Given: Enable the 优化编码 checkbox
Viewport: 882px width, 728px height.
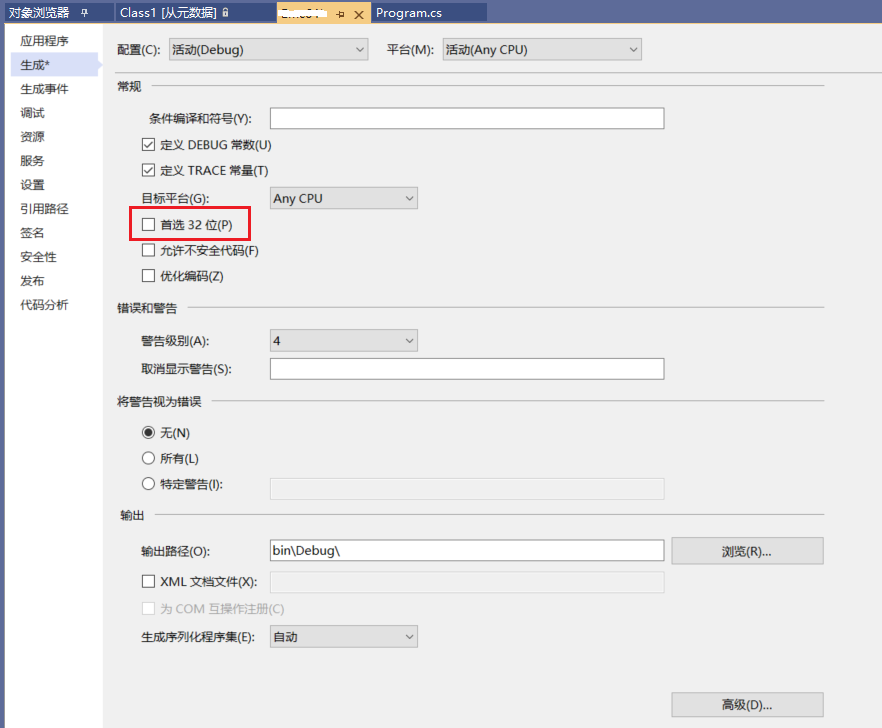Looking at the screenshot, I should click(x=148, y=276).
